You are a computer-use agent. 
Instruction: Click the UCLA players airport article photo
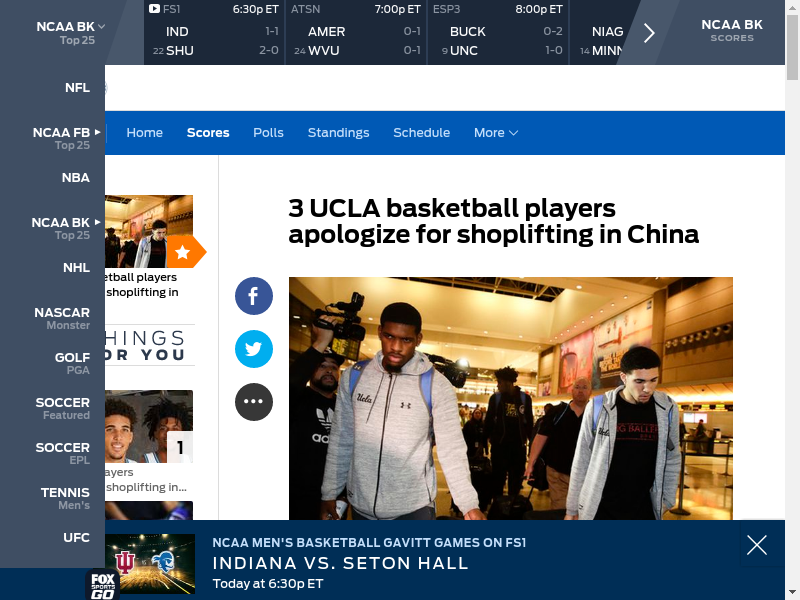point(511,398)
